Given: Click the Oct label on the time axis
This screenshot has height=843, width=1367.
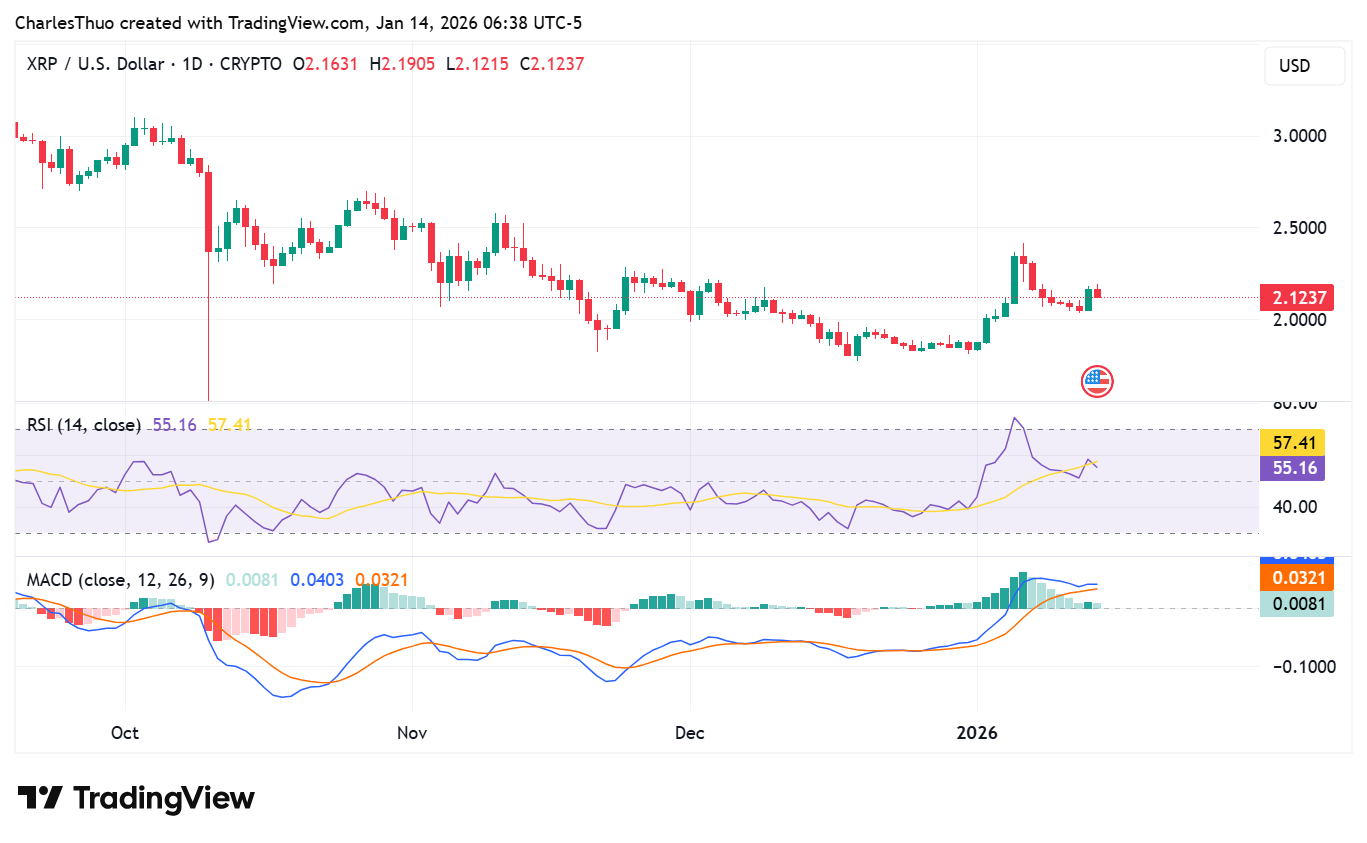Looking at the screenshot, I should [124, 733].
